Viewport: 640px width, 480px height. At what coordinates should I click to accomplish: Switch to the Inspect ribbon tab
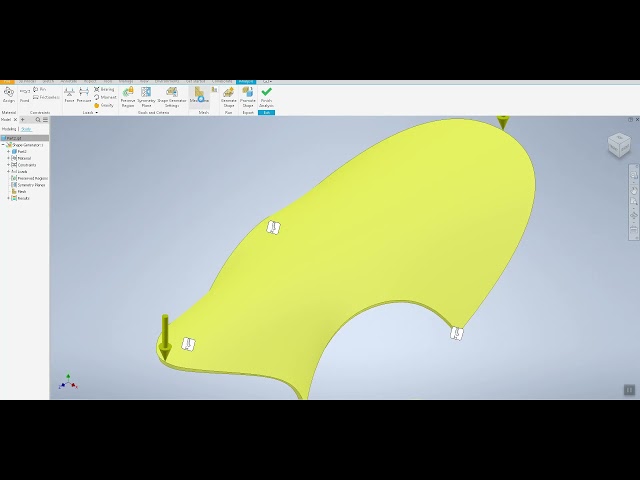coord(90,82)
